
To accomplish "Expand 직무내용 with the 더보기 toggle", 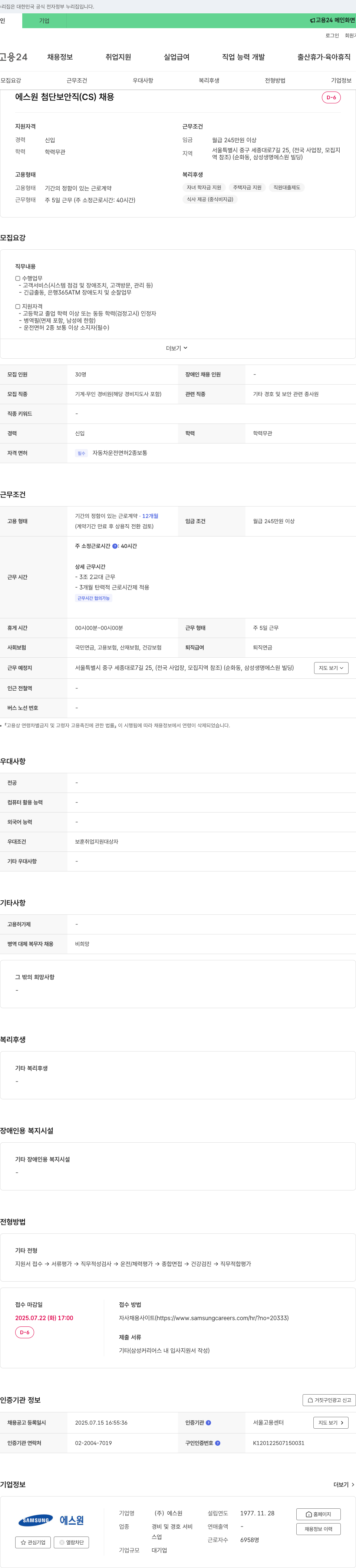I will [x=177, y=348].
